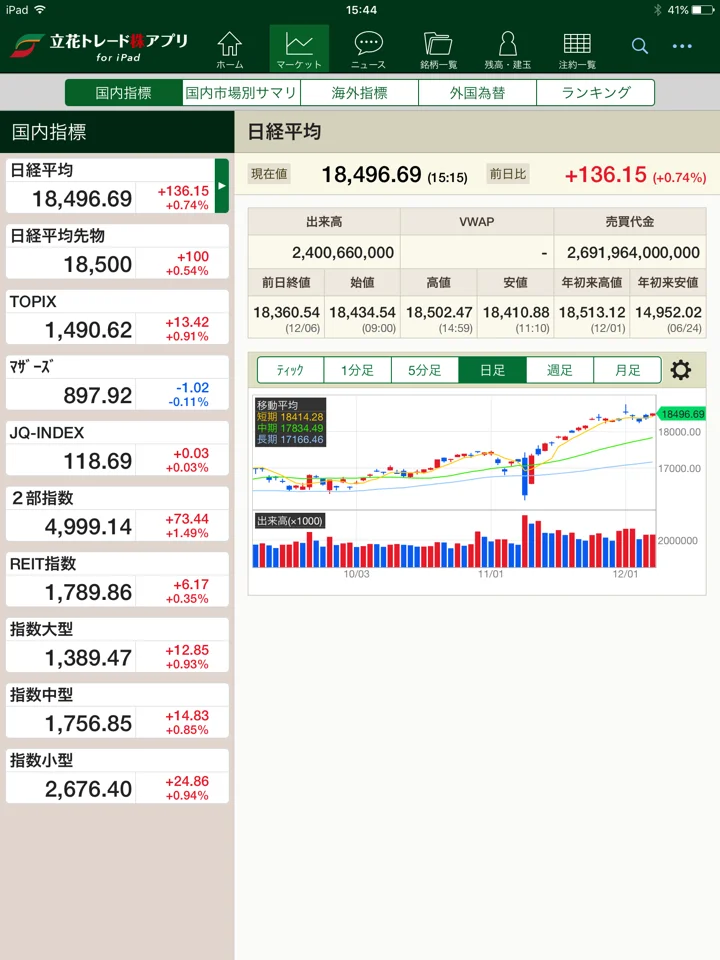Image resolution: width=720 pixels, height=960 pixels.
Task: Tap the 始値 value 18,434.54
Action: [x=362, y=312]
